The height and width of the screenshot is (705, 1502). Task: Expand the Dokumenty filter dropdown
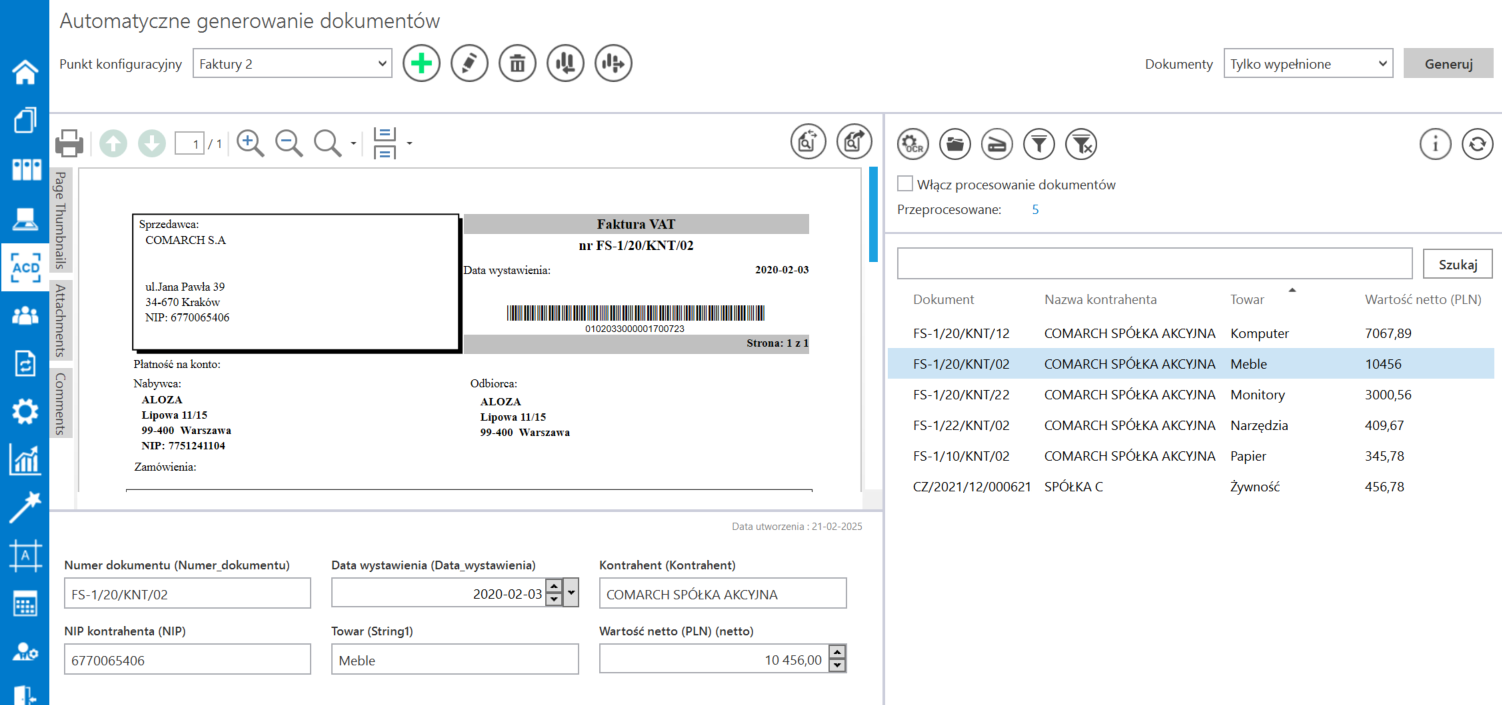(x=1307, y=64)
